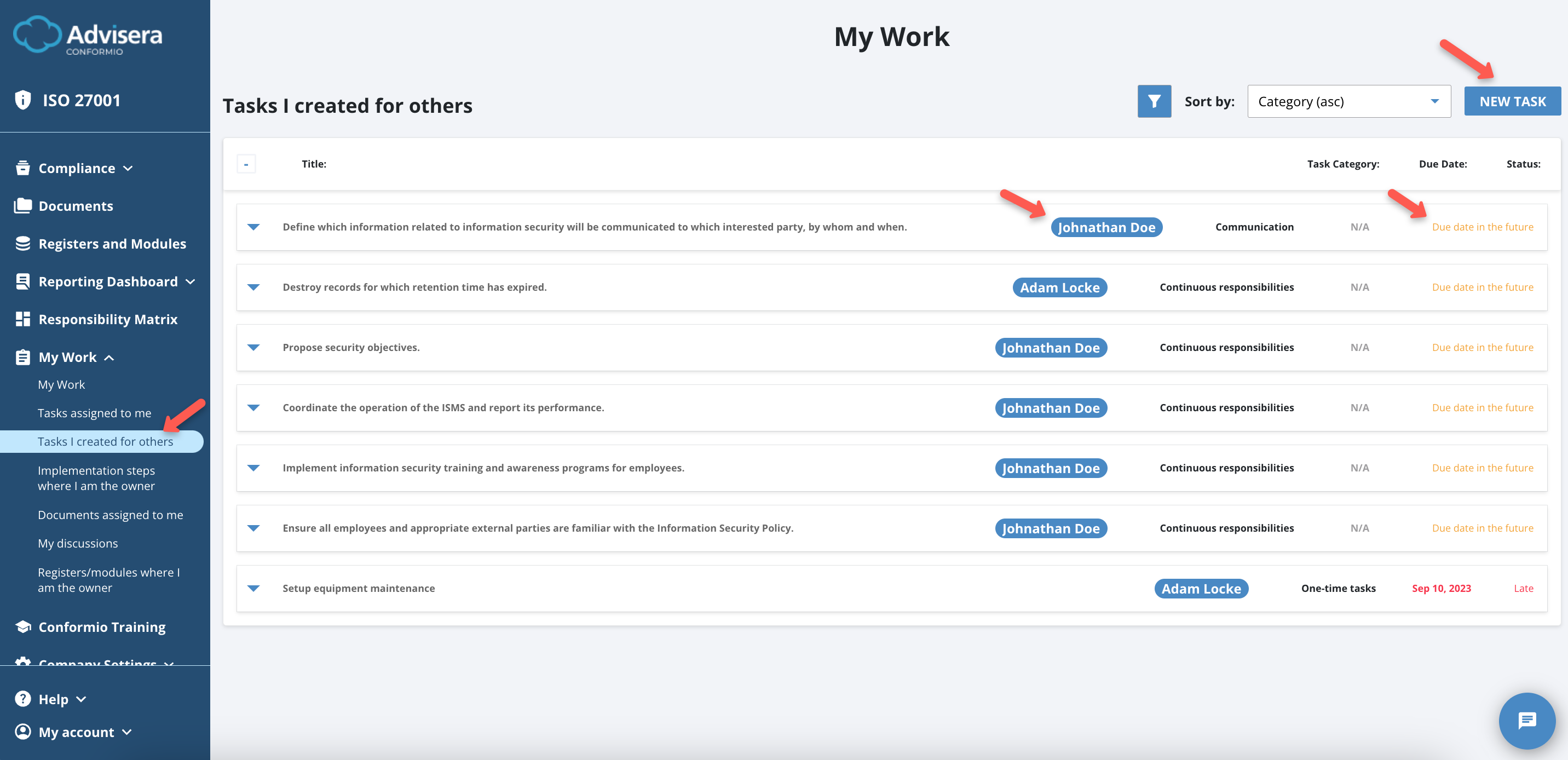Open the Responsibility Matrix page
Screen dimensions: 1568x760
(x=108, y=319)
